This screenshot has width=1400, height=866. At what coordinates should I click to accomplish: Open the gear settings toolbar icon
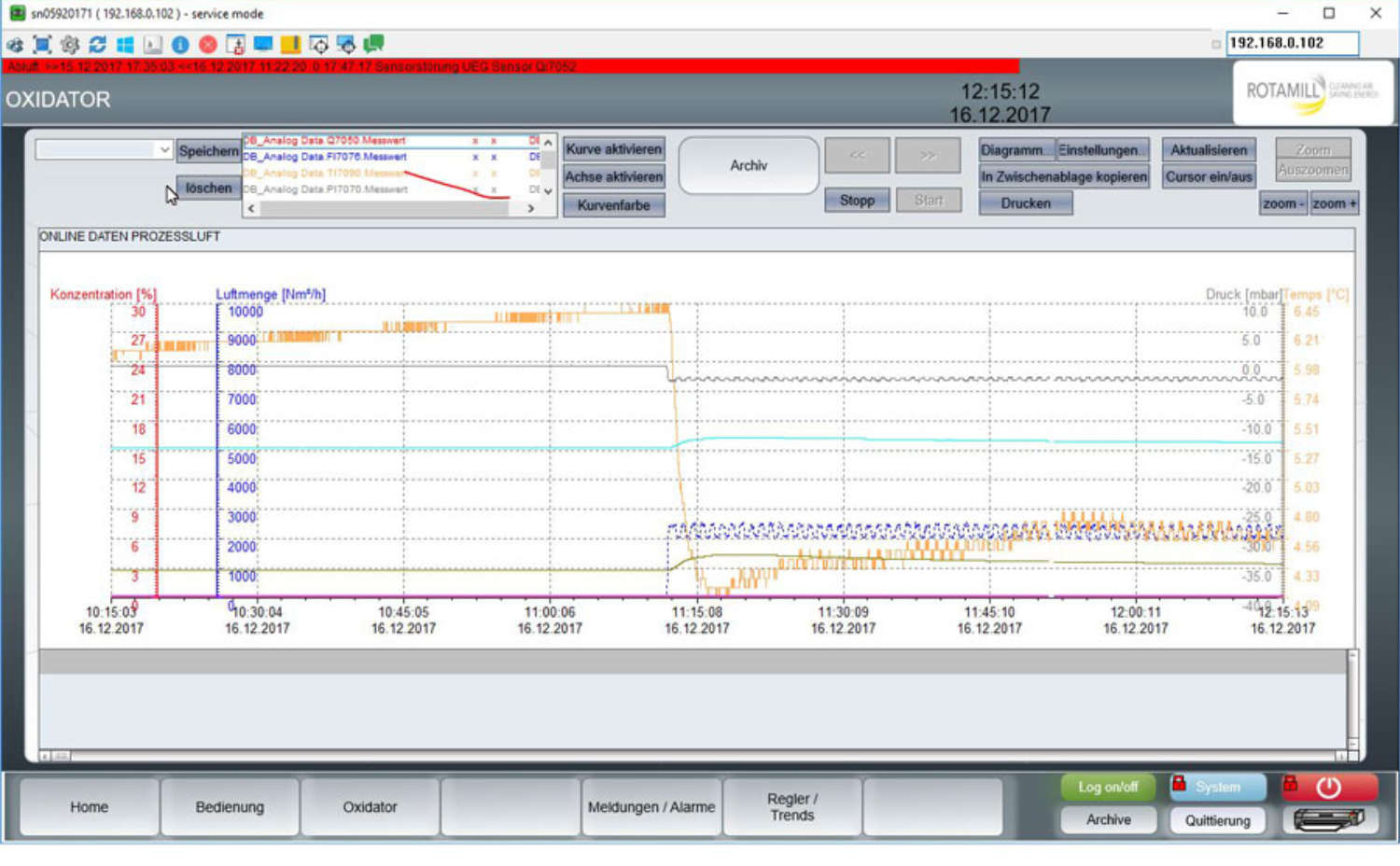coord(70,44)
